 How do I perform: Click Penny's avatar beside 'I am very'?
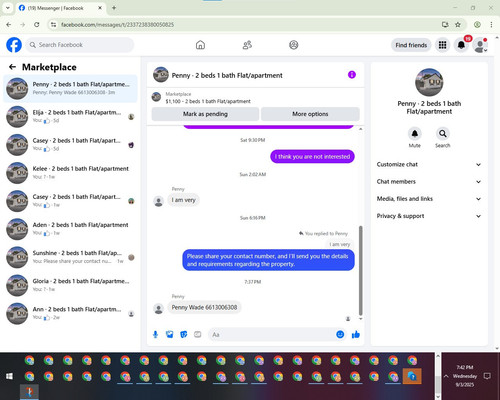tap(159, 201)
